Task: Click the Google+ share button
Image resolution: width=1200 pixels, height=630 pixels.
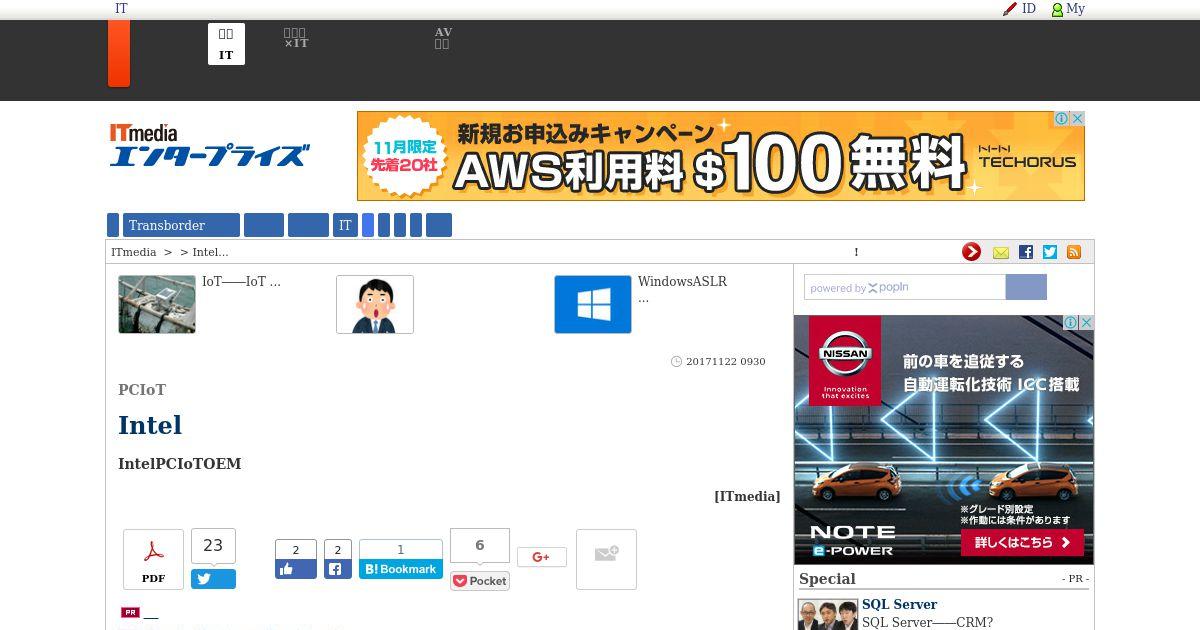Action: 542,557
